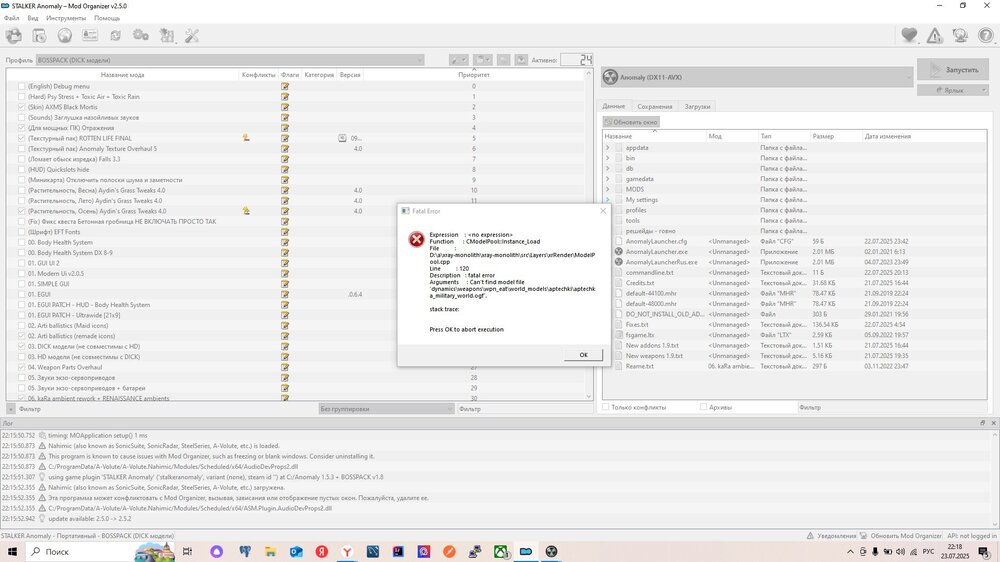Open the Executables gears toolbar icon
Image resolution: width=1000 pixels, height=562 pixels.
point(141,36)
